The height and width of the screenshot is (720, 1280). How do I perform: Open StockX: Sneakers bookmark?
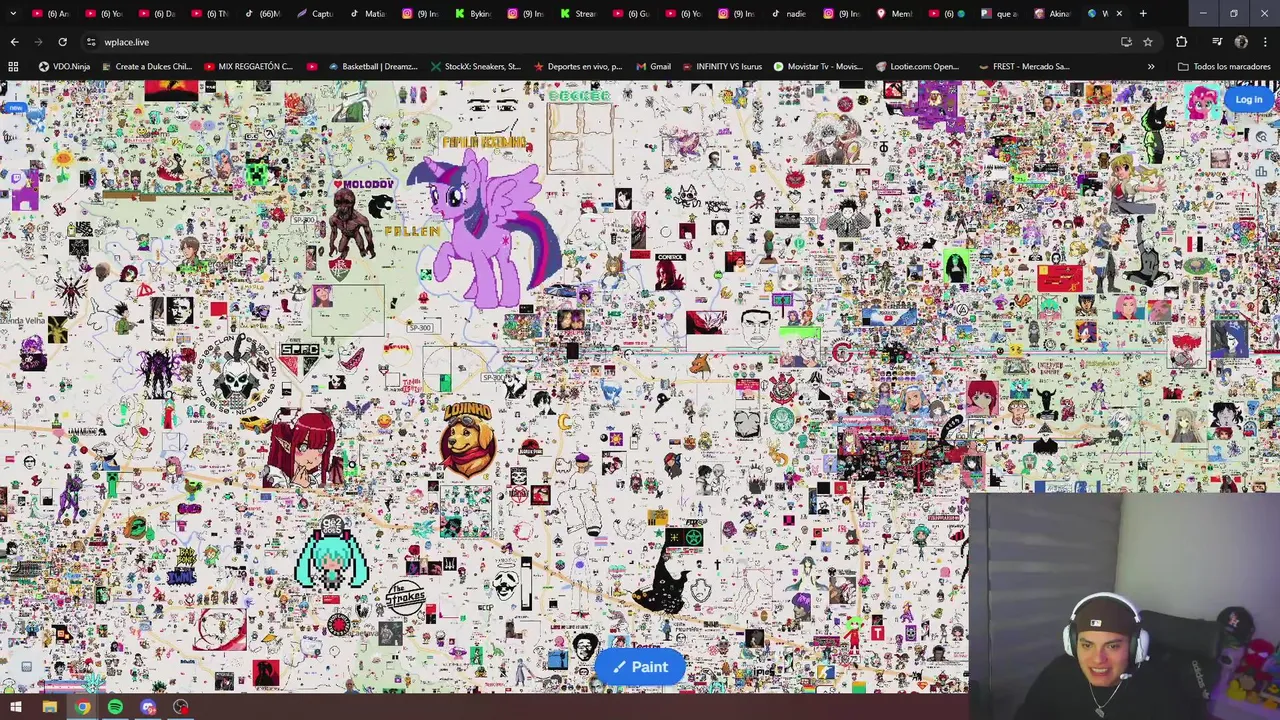[476, 67]
